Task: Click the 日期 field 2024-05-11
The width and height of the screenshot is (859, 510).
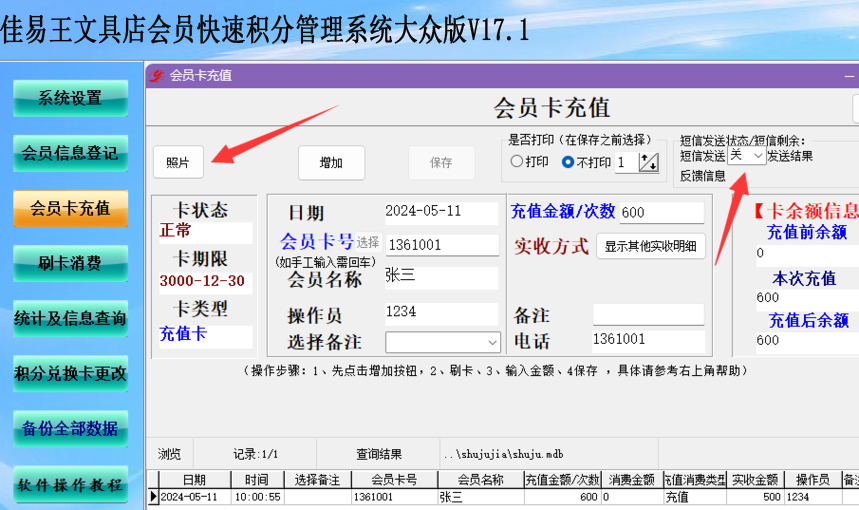Action: click(x=441, y=211)
